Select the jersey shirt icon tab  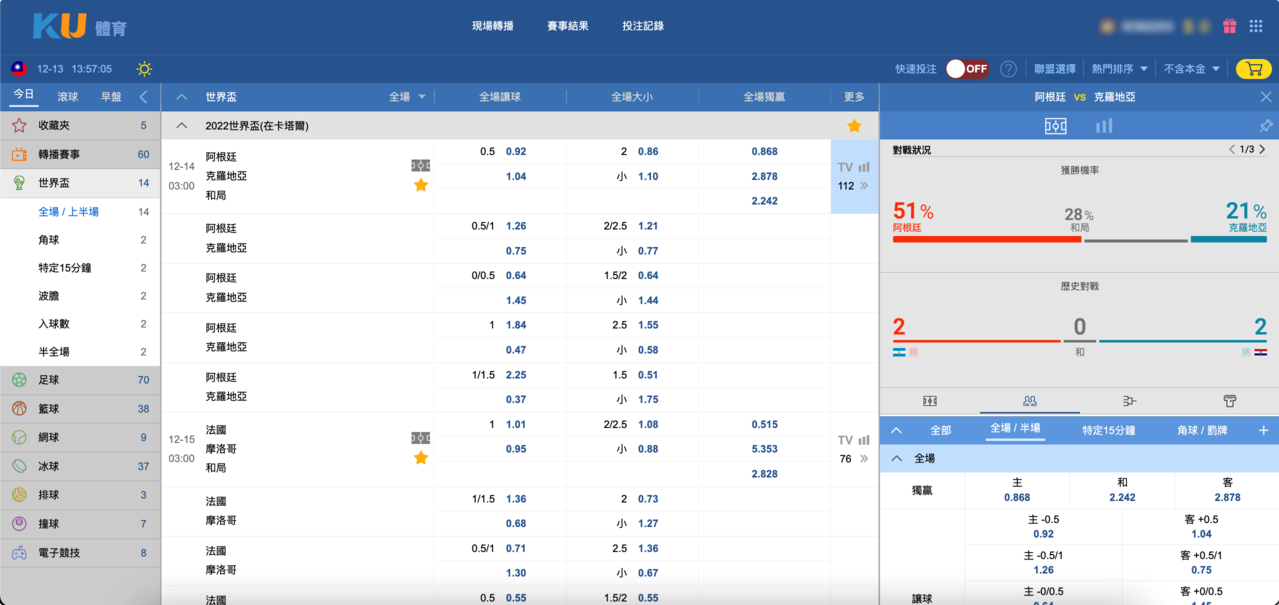pyautogui.click(x=1230, y=401)
